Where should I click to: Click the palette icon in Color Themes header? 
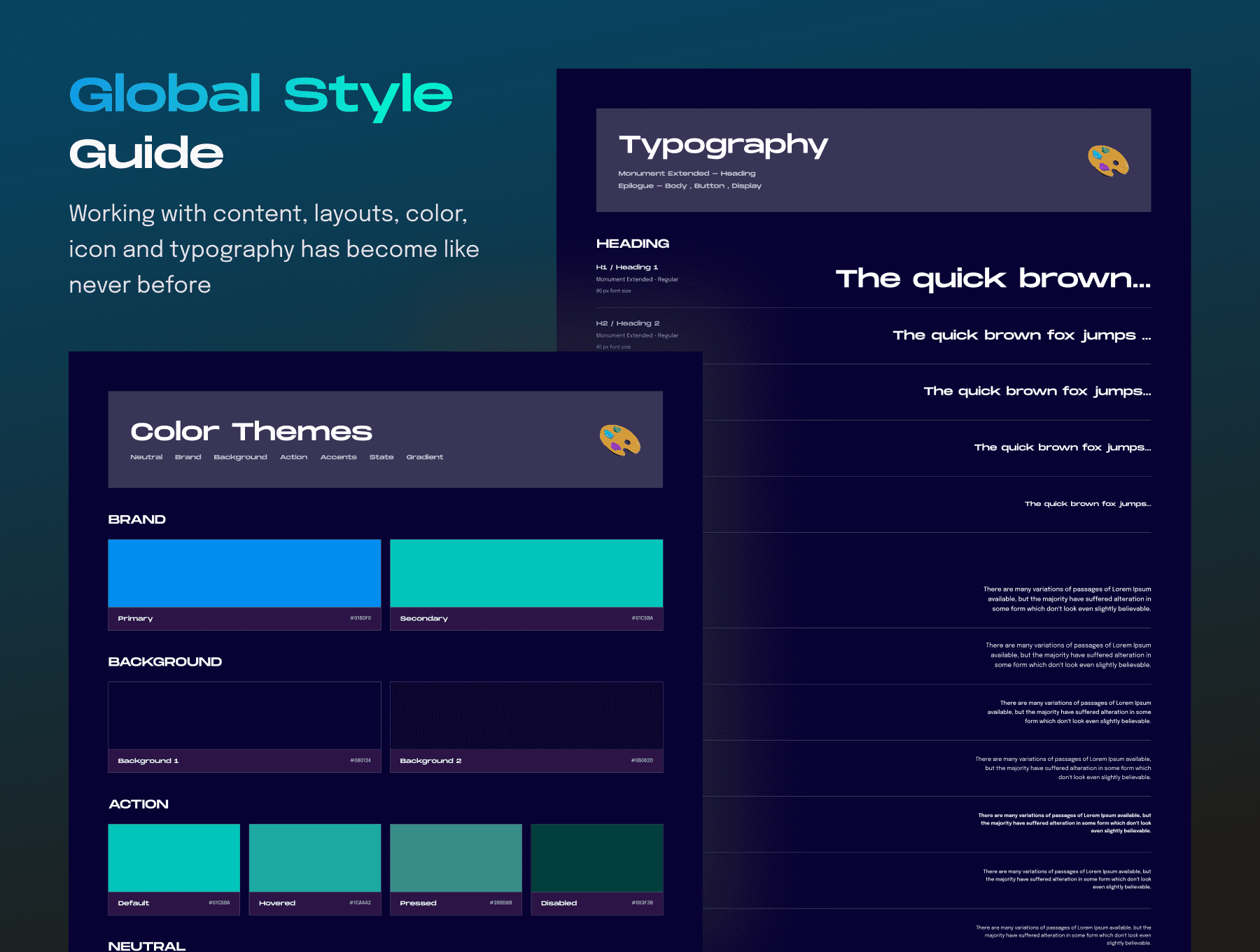point(619,440)
